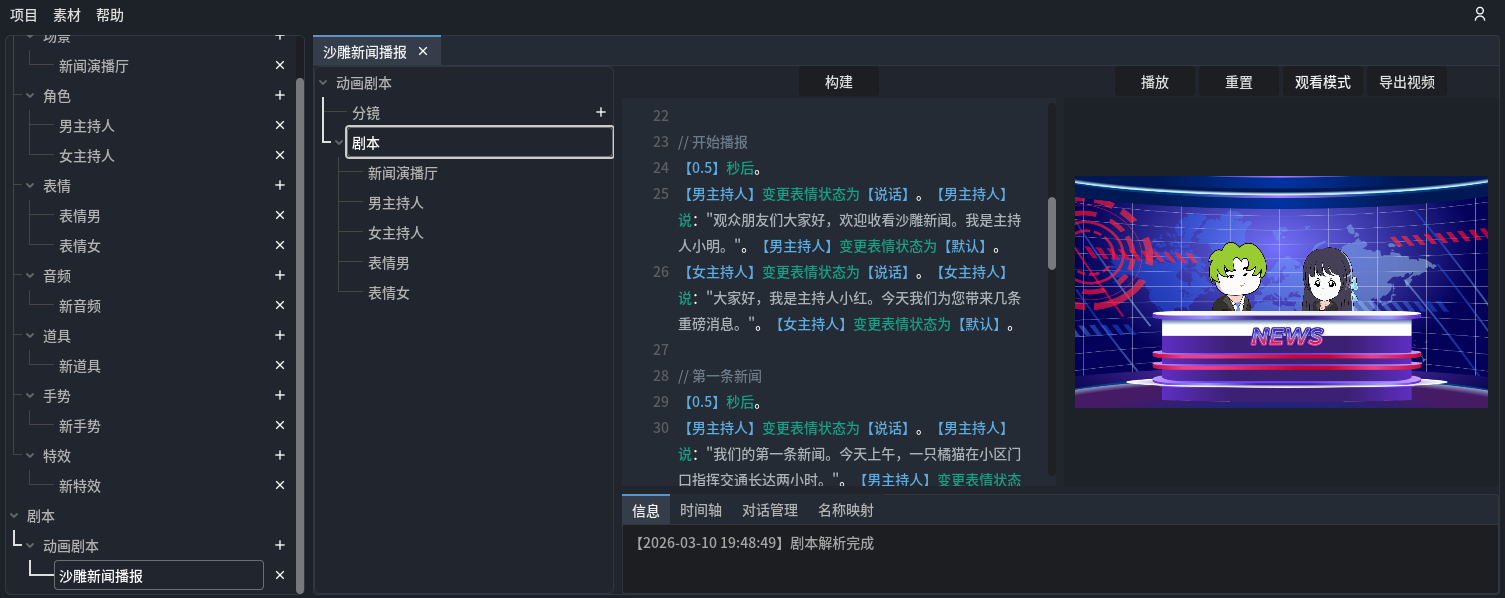Add a new character with the 角色 plus icon
This screenshot has height=598, width=1505.
280,96
